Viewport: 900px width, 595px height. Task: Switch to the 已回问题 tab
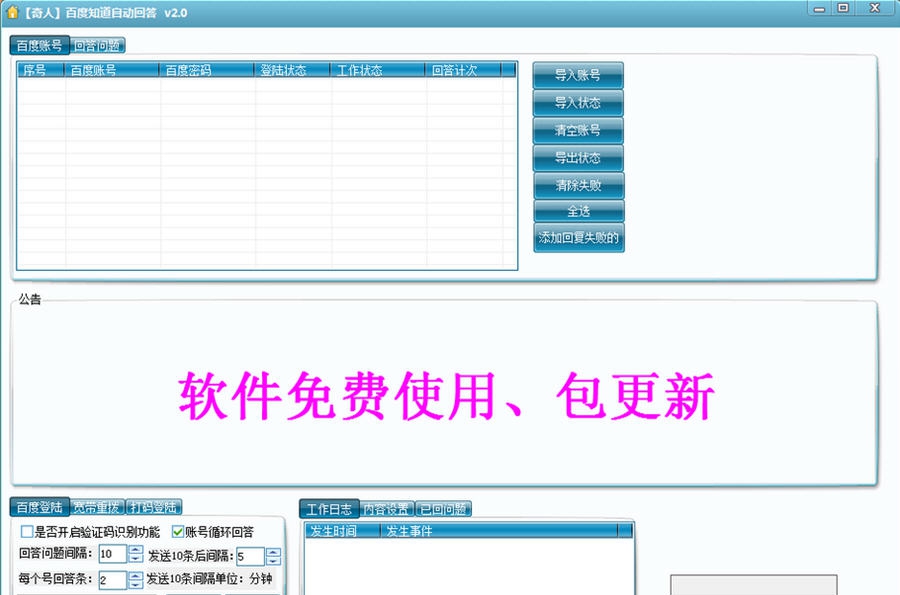pos(443,508)
